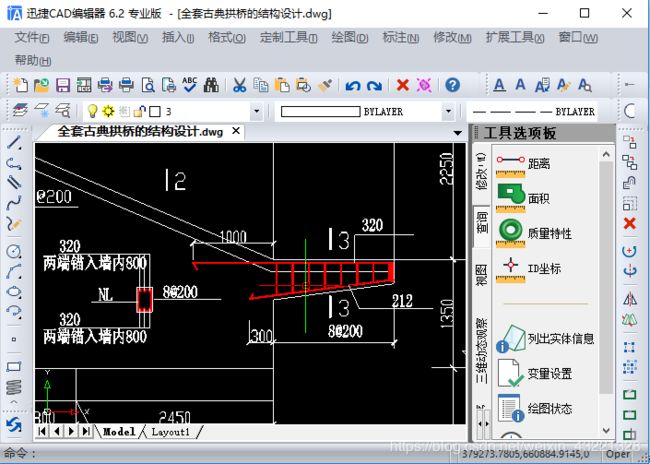The width and height of the screenshot is (650, 464).
Task: Paste from clipboard icon
Action: coord(282,85)
